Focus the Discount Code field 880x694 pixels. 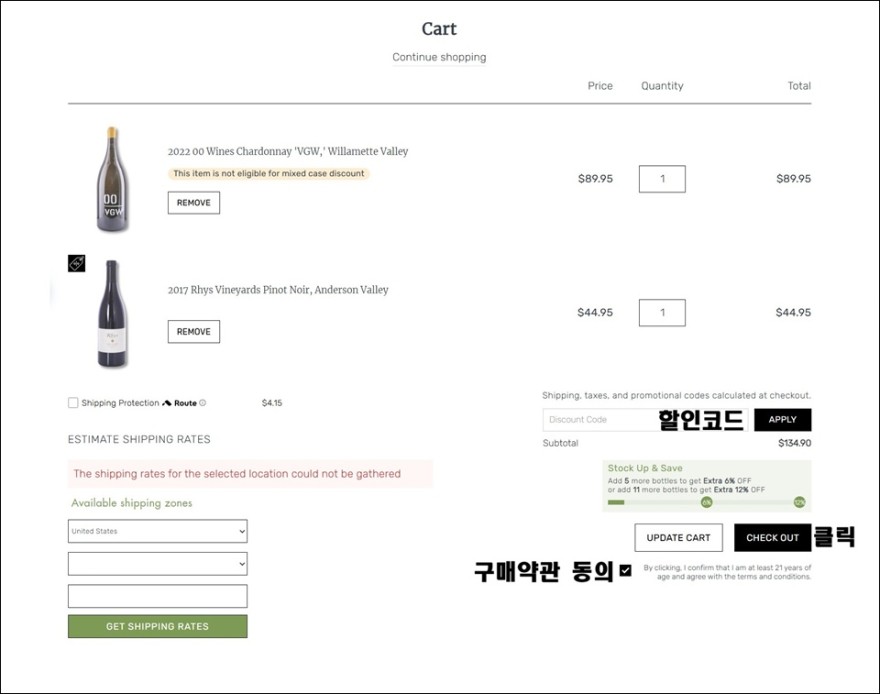pyautogui.click(x=645, y=420)
